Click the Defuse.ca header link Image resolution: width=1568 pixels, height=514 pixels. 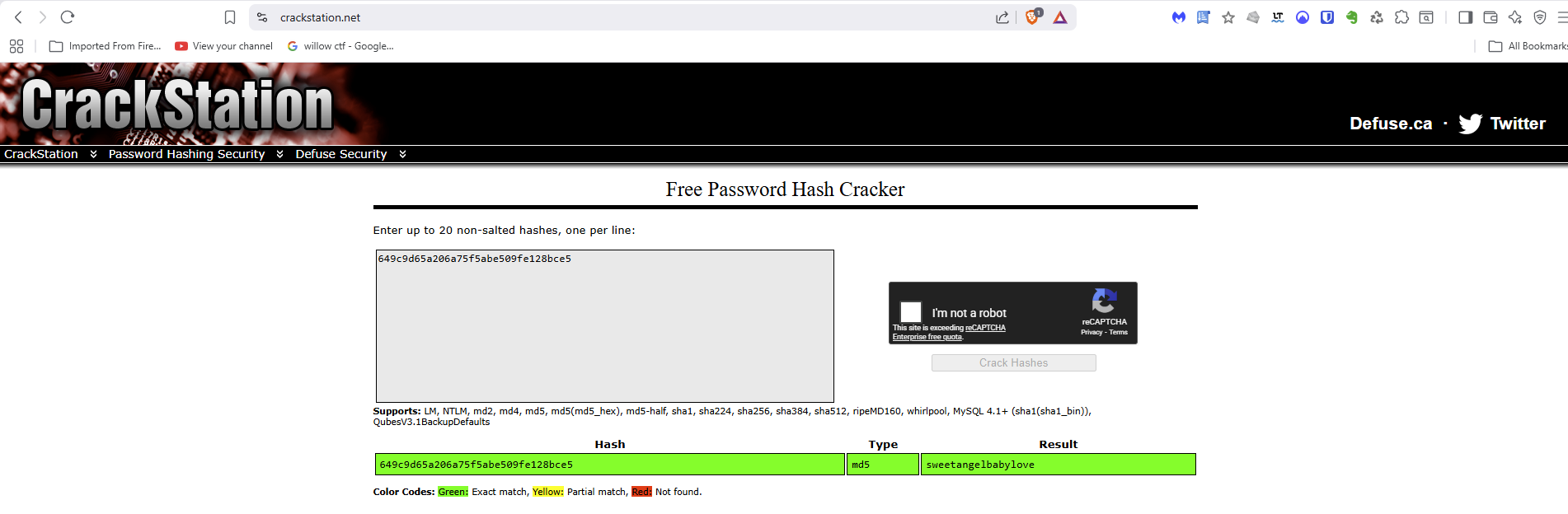tap(1391, 124)
